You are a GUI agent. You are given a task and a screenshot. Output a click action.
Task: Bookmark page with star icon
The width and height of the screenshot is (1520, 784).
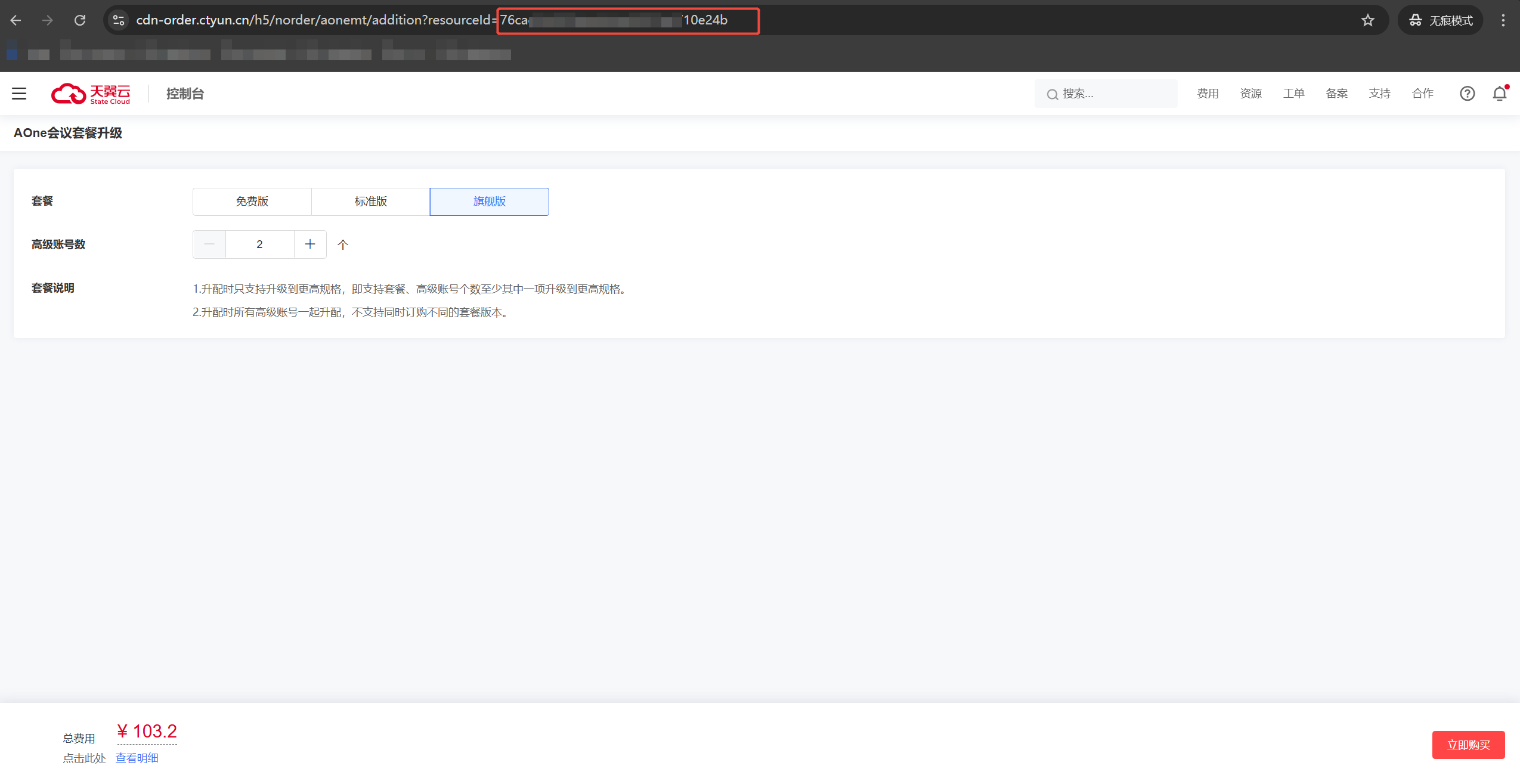(1367, 20)
